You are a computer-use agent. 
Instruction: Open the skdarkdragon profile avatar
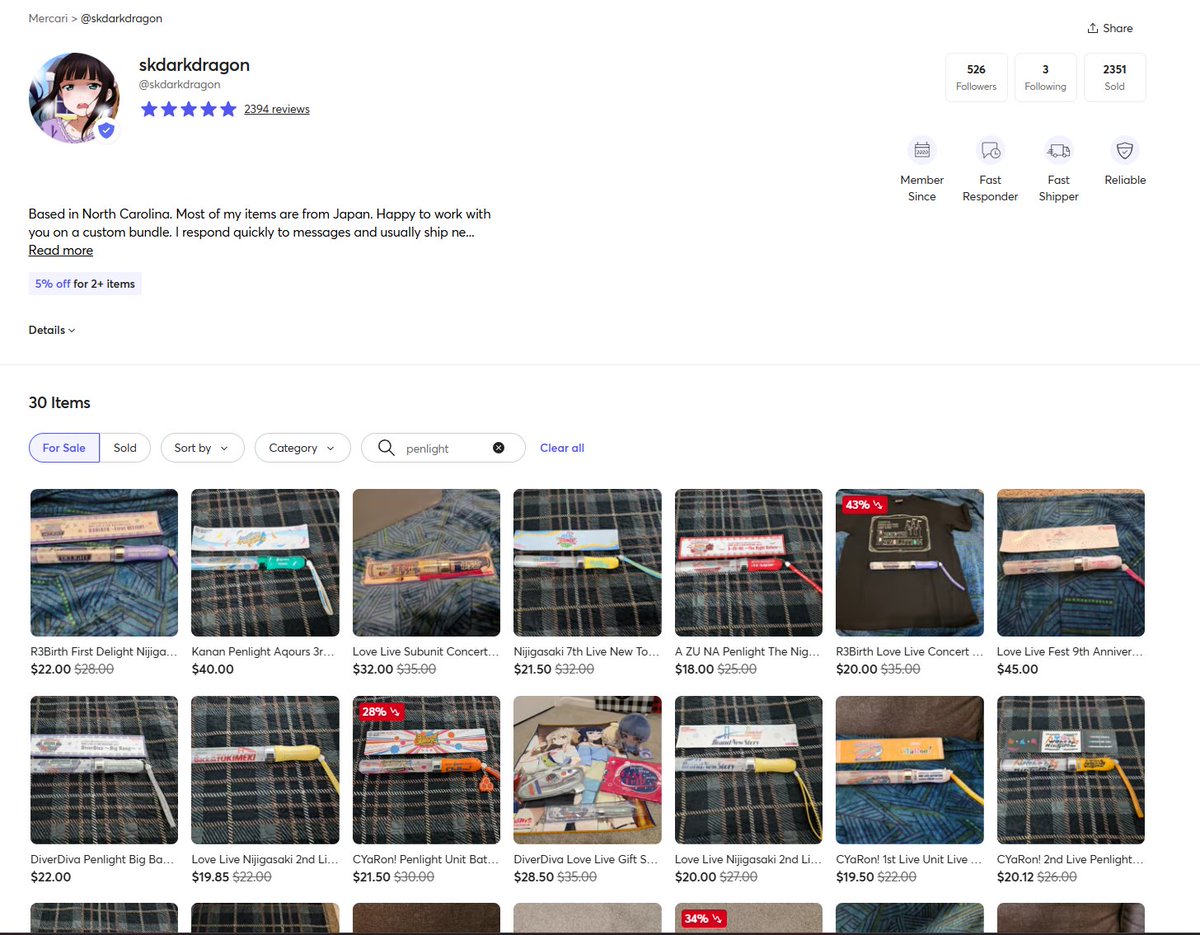pos(75,98)
